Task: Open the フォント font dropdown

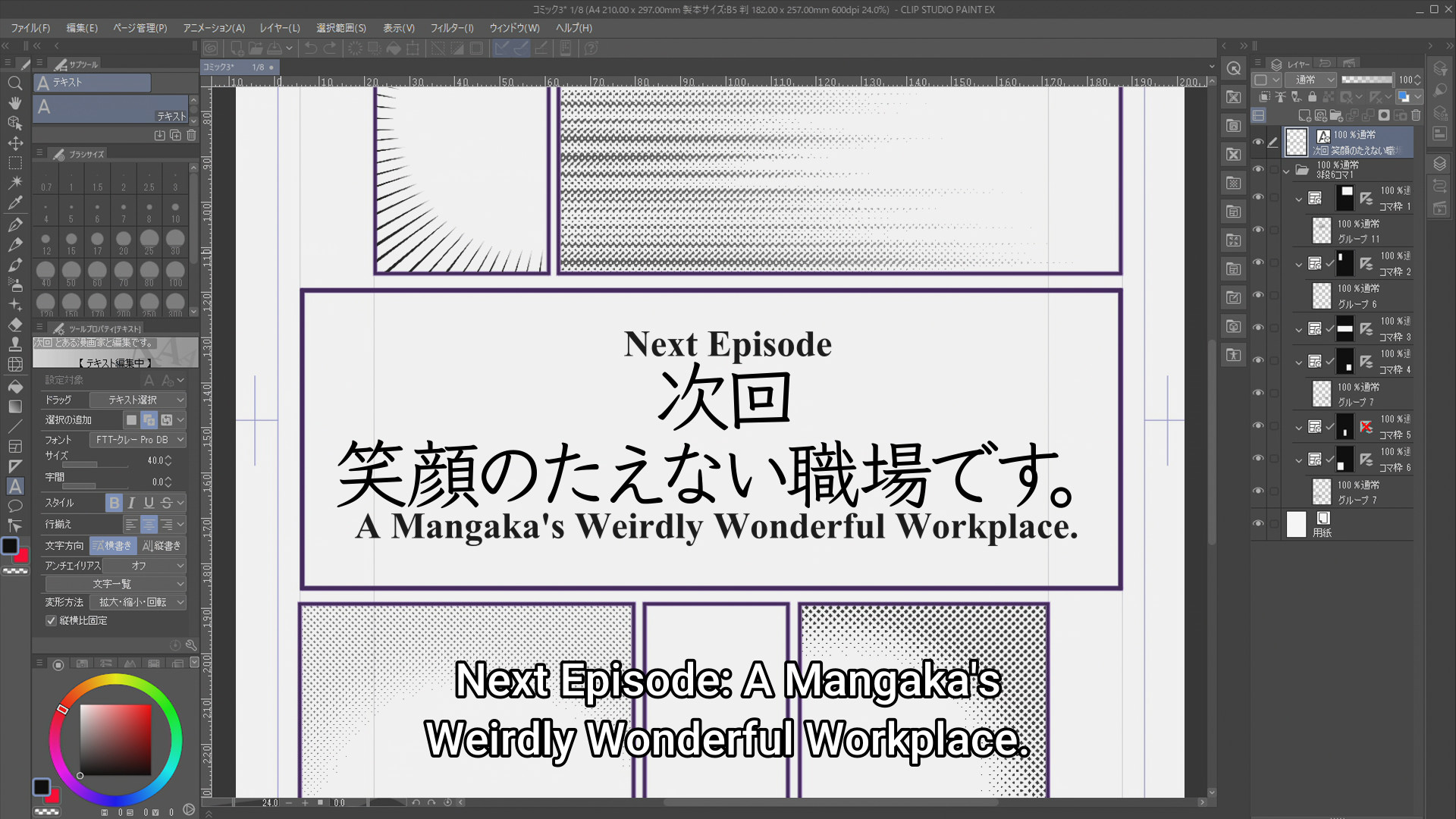Action: click(137, 440)
